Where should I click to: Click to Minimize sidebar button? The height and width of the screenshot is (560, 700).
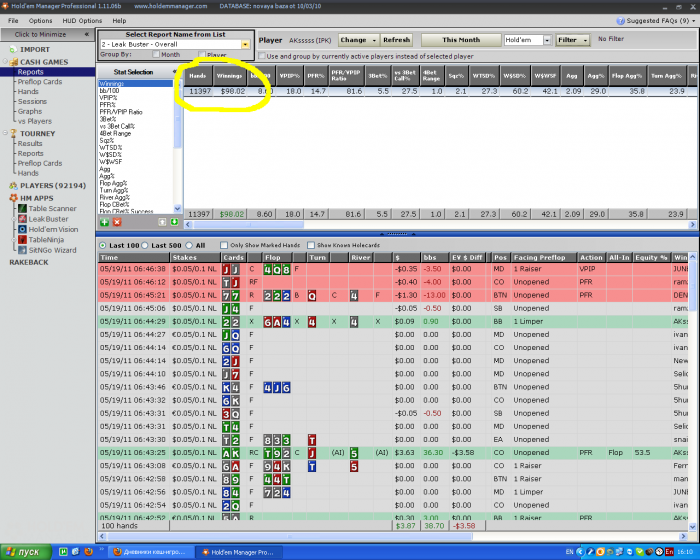(46, 34)
